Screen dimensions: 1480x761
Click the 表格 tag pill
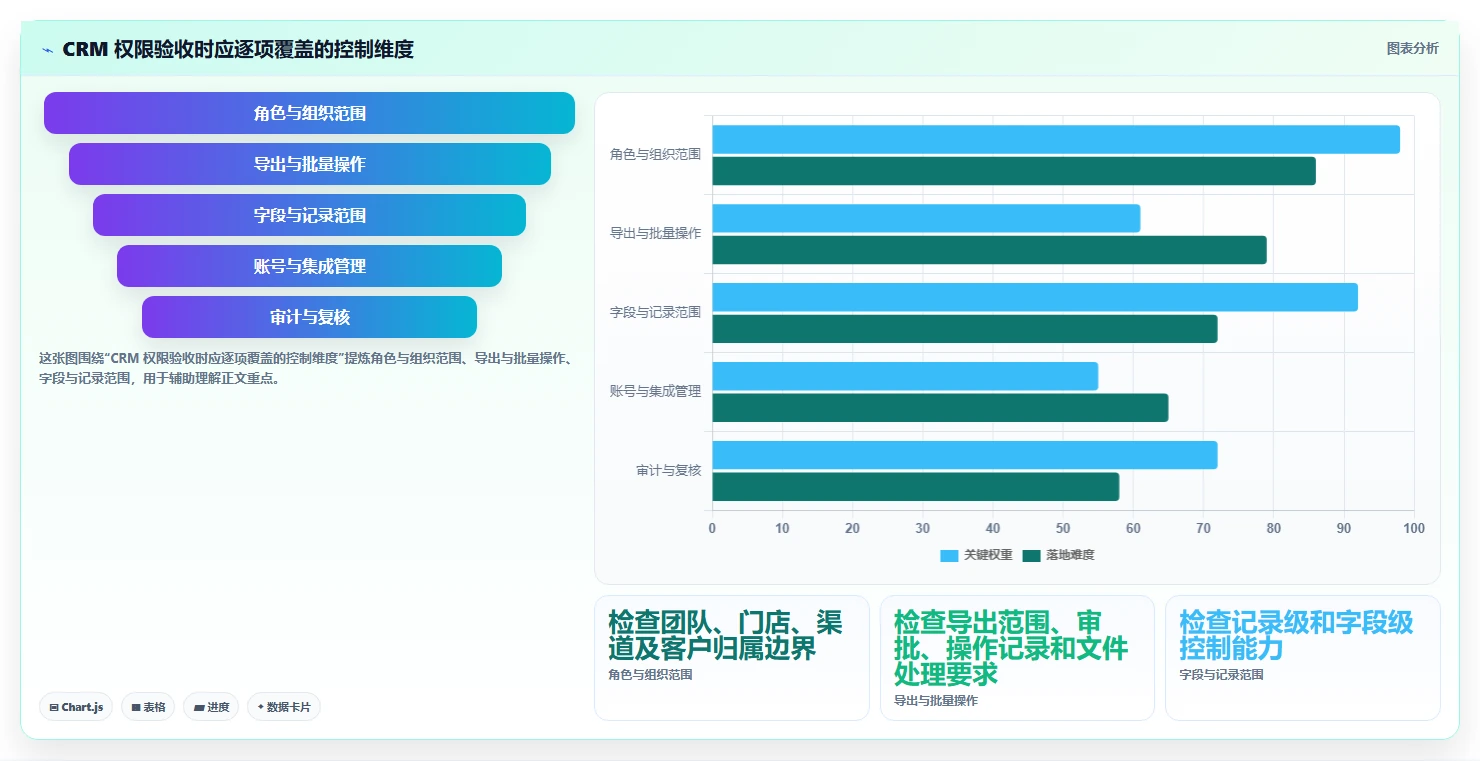click(148, 707)
